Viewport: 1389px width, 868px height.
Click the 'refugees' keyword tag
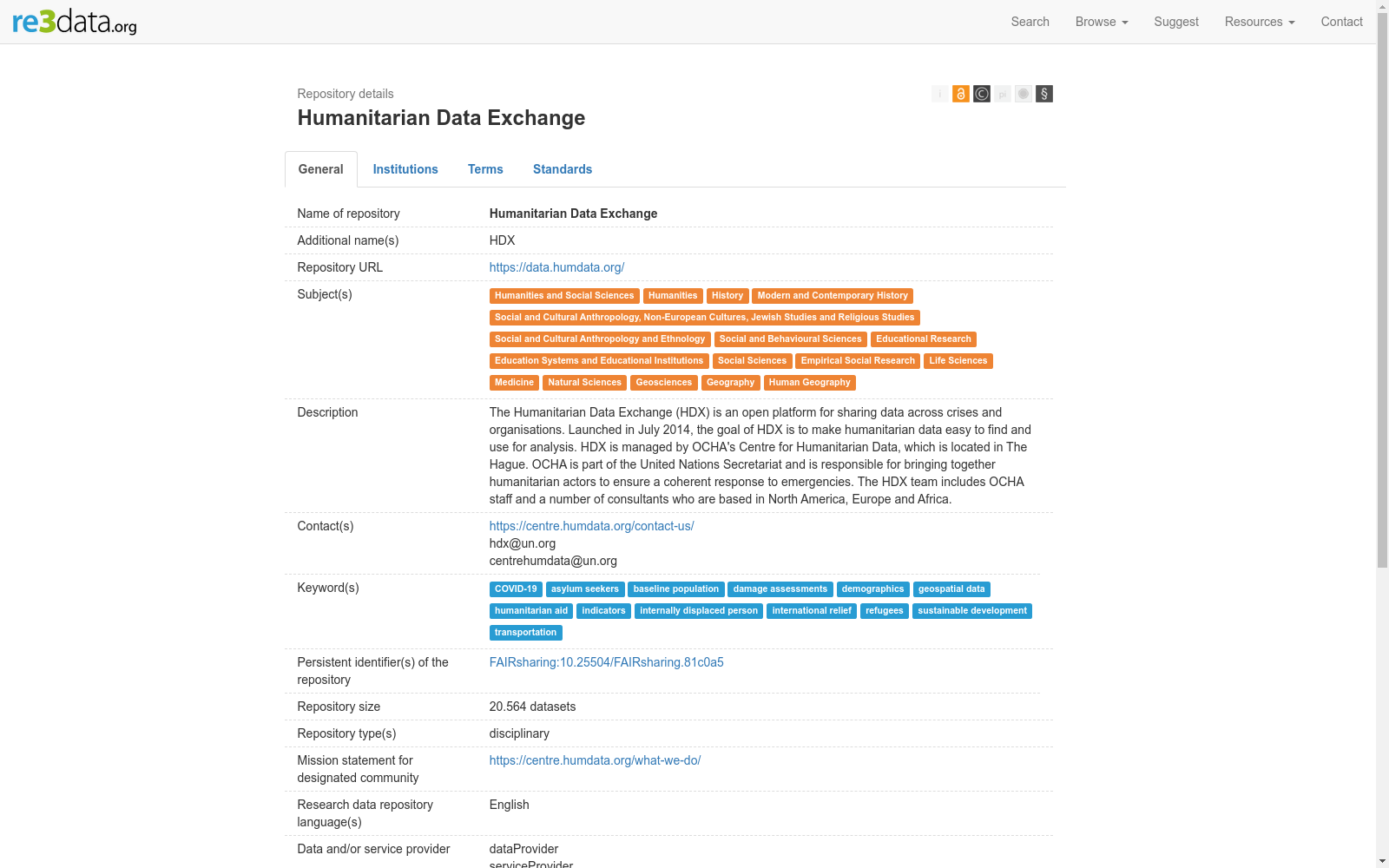[885, 611]
